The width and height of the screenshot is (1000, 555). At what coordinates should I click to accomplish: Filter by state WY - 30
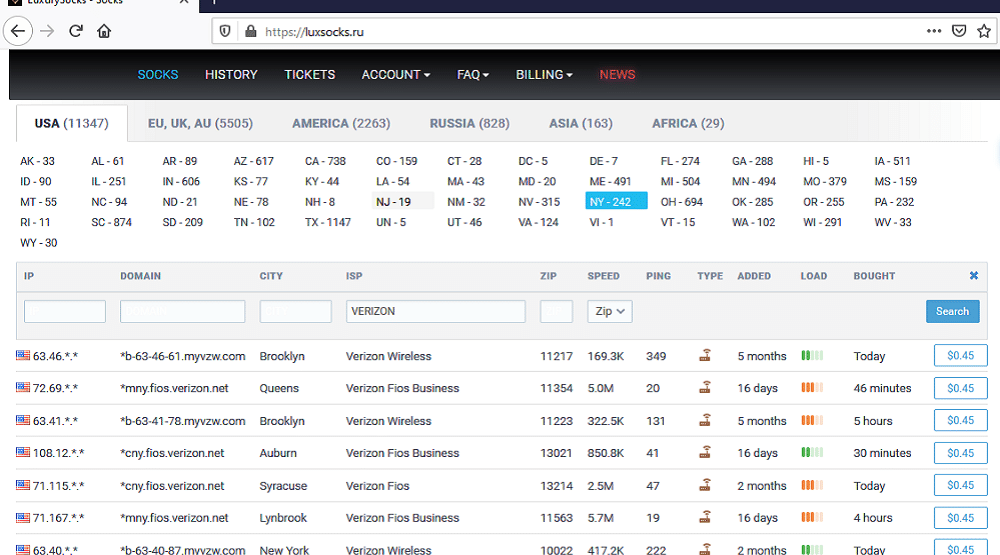pos(39,242)
